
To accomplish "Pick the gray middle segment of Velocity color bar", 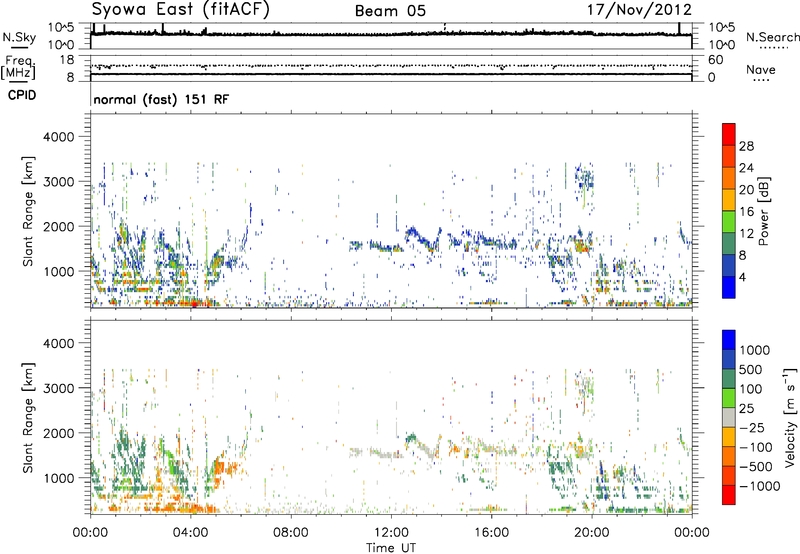I will (729, 417).
